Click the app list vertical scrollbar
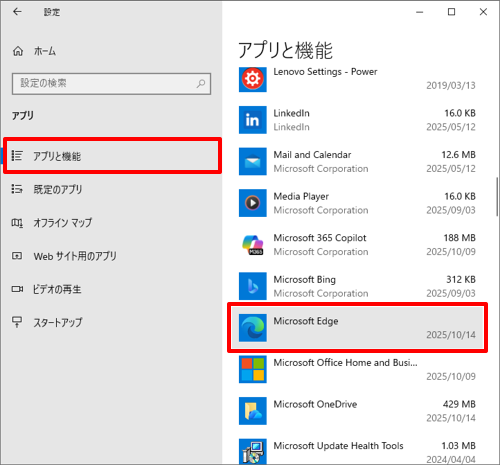 (x=497, y=197)
